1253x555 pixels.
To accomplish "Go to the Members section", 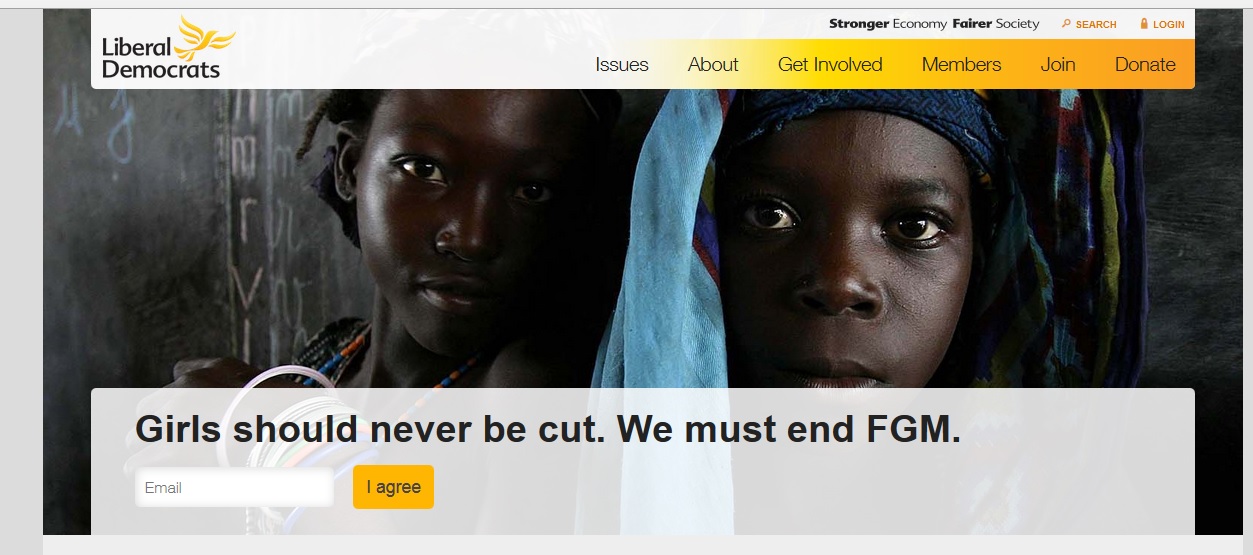I will (961, 65).
